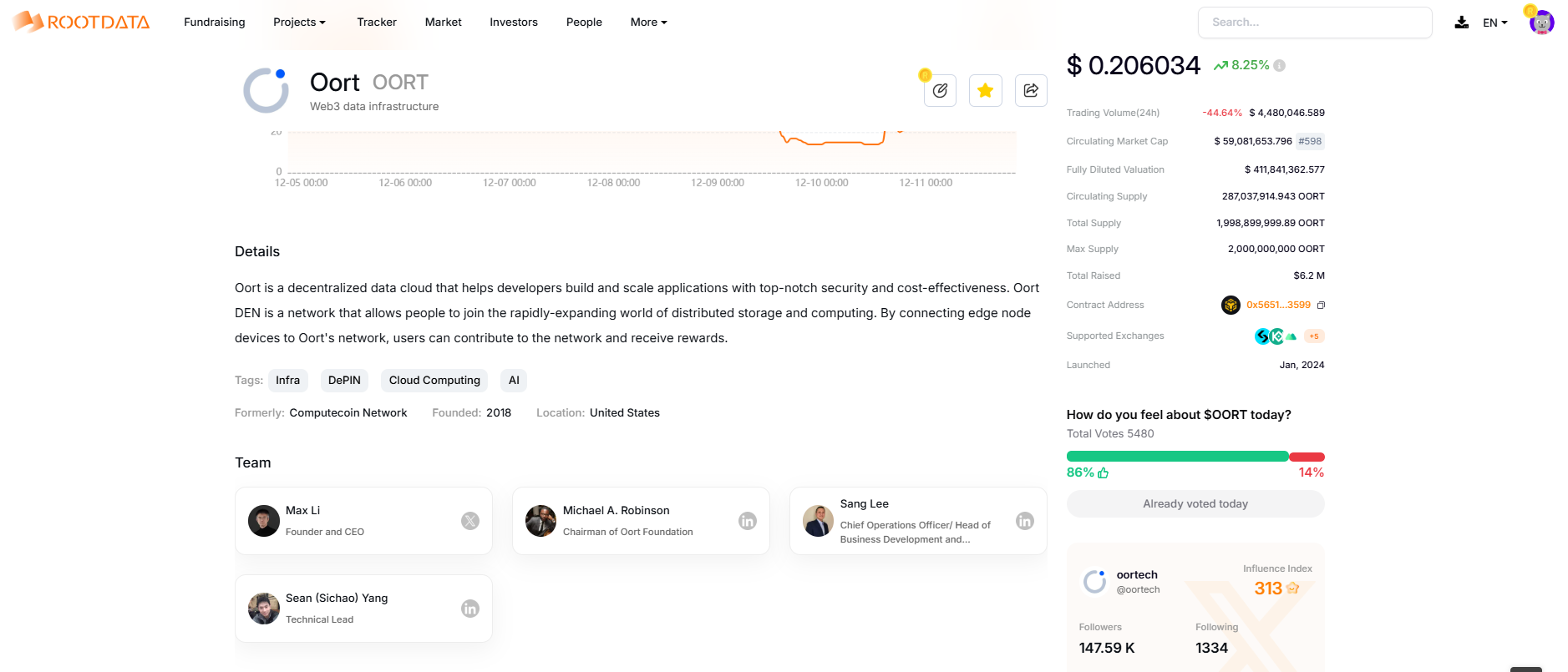Click the green trend arrow icon
1568x672 pixels.
1220,65
